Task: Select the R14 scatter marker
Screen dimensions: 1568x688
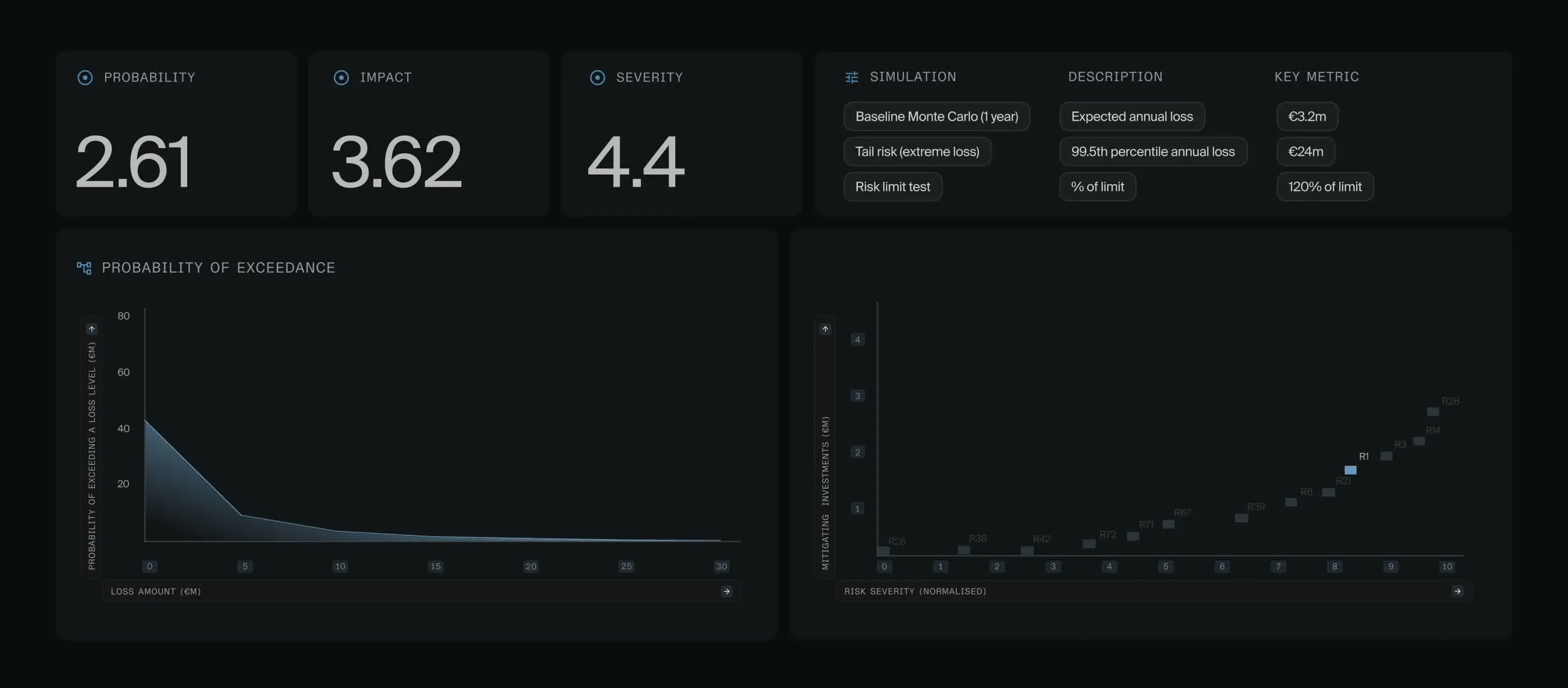Action: click(x=1419, y=441)
